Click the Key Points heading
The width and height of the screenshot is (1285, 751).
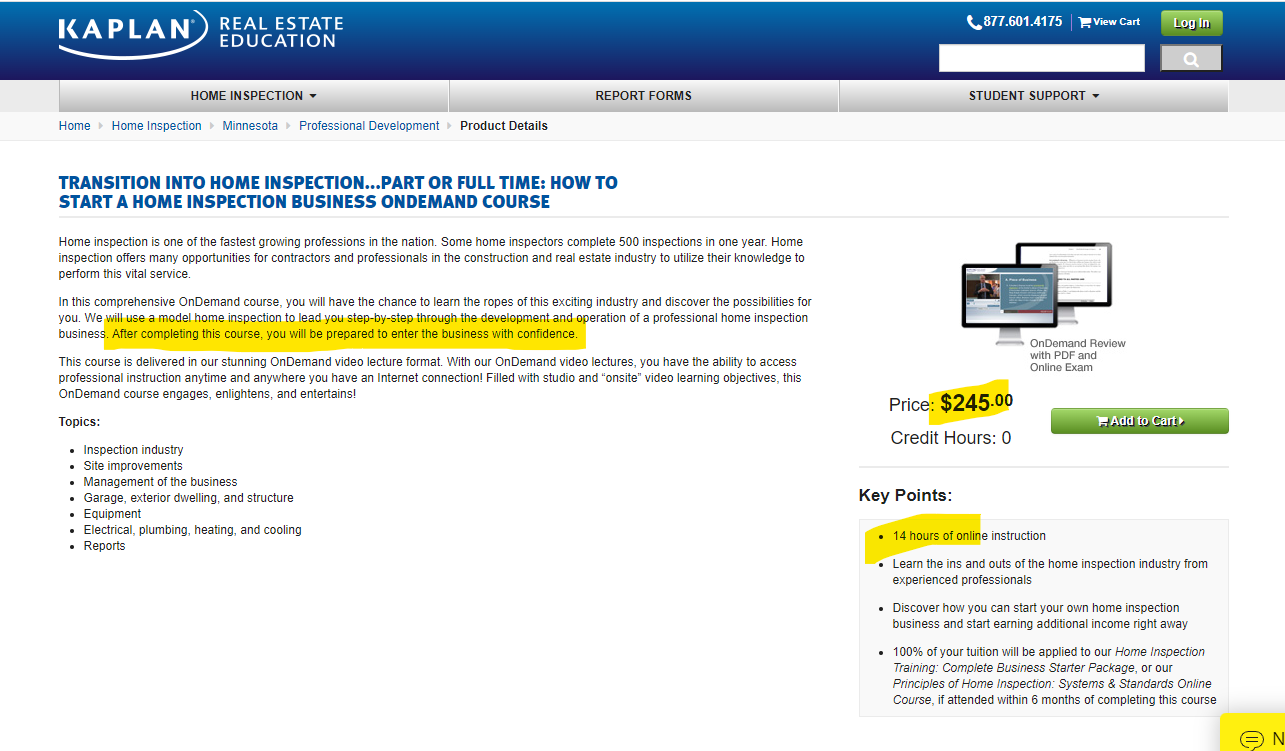click(x=906, y=496)
